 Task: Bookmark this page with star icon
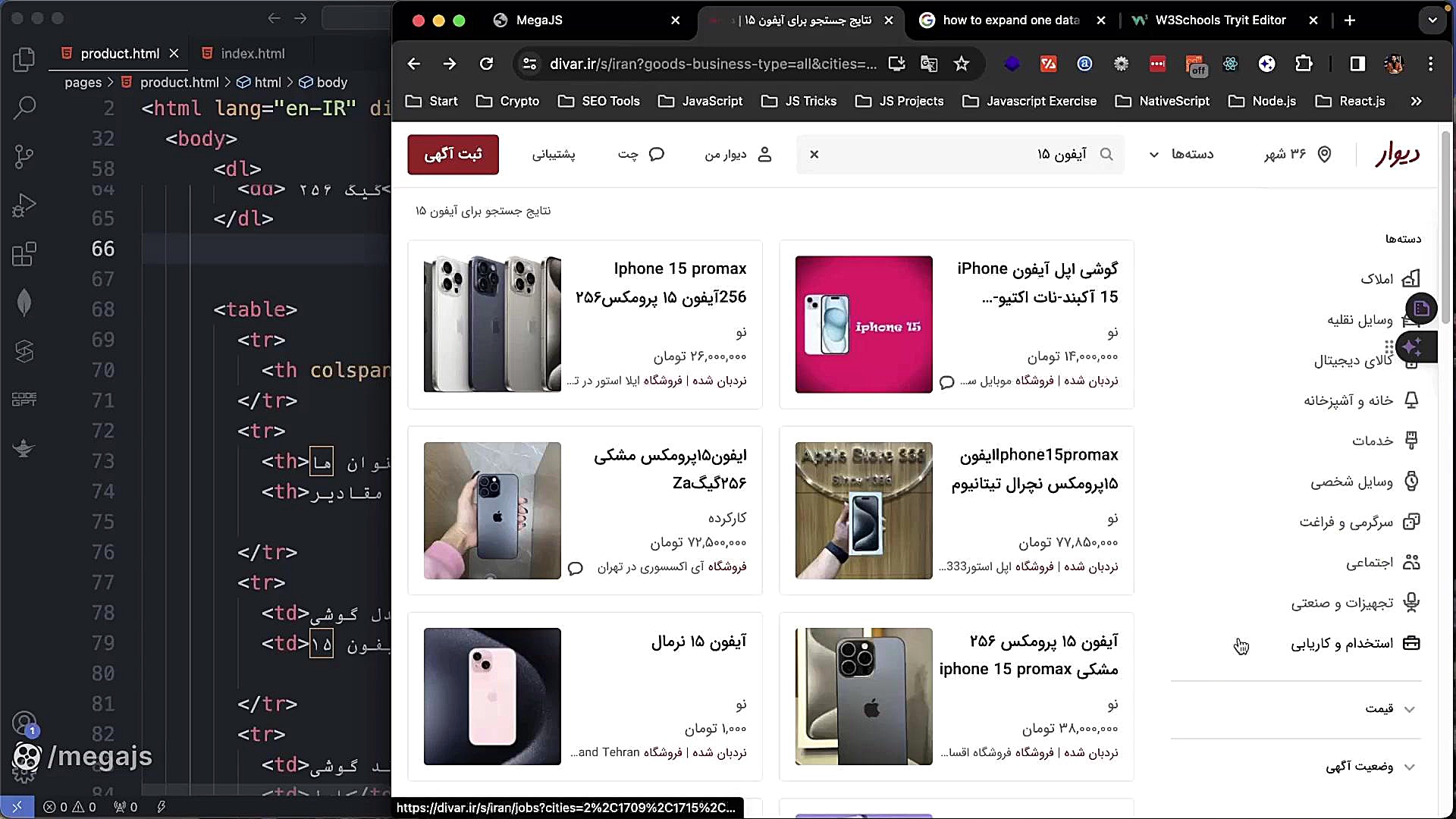[962, 64]
